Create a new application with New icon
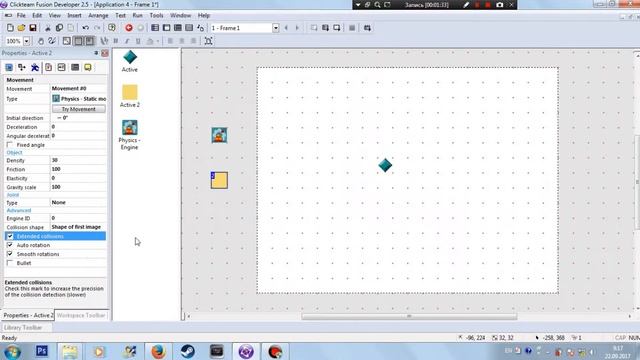The width and height of the screenshot is (640, 360). pyautogui.click(x=10, y=28)
